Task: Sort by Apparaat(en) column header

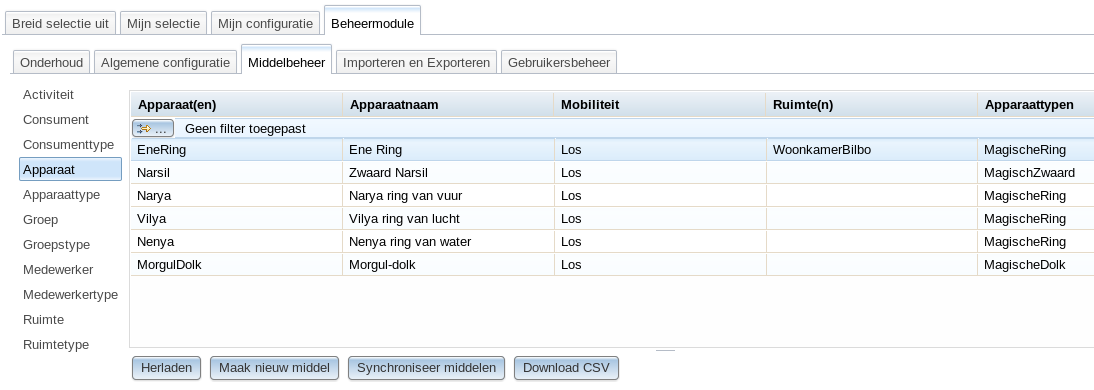Action: pyautogui.click(x=237, y=105)
